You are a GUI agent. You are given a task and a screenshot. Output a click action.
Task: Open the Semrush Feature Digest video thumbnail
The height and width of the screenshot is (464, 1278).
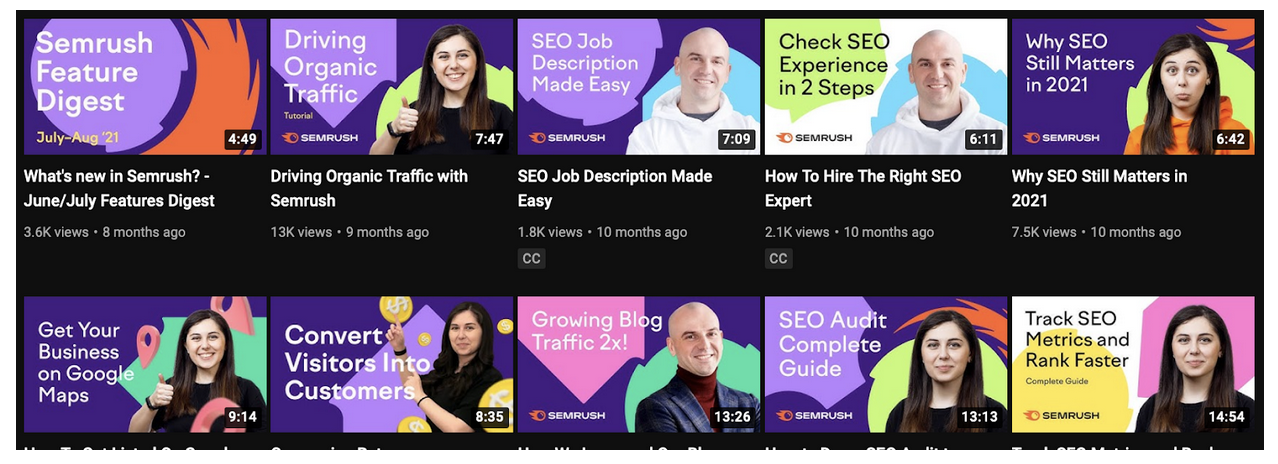click(x=145, y=87)
